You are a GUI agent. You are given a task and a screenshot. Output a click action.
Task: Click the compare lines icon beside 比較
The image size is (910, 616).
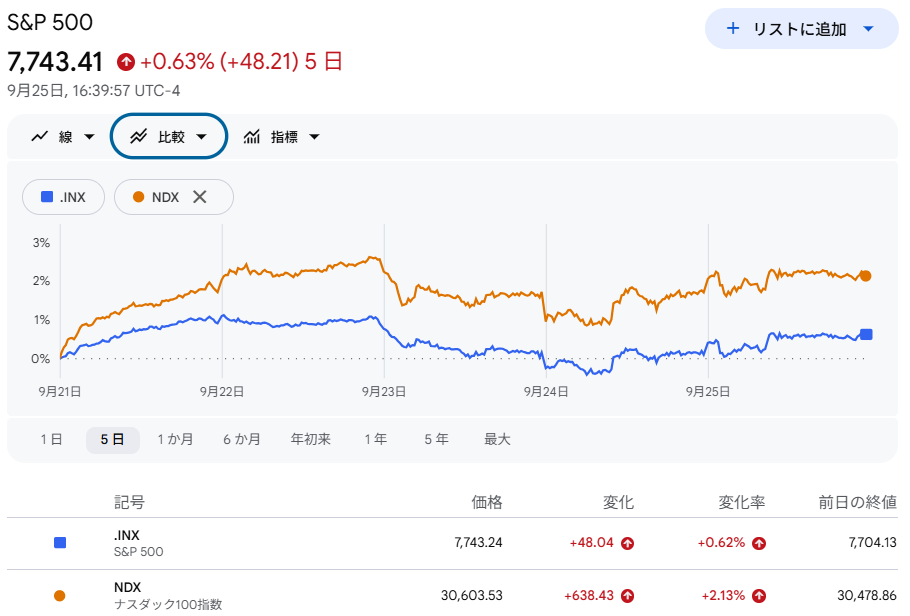click(138, 136)
